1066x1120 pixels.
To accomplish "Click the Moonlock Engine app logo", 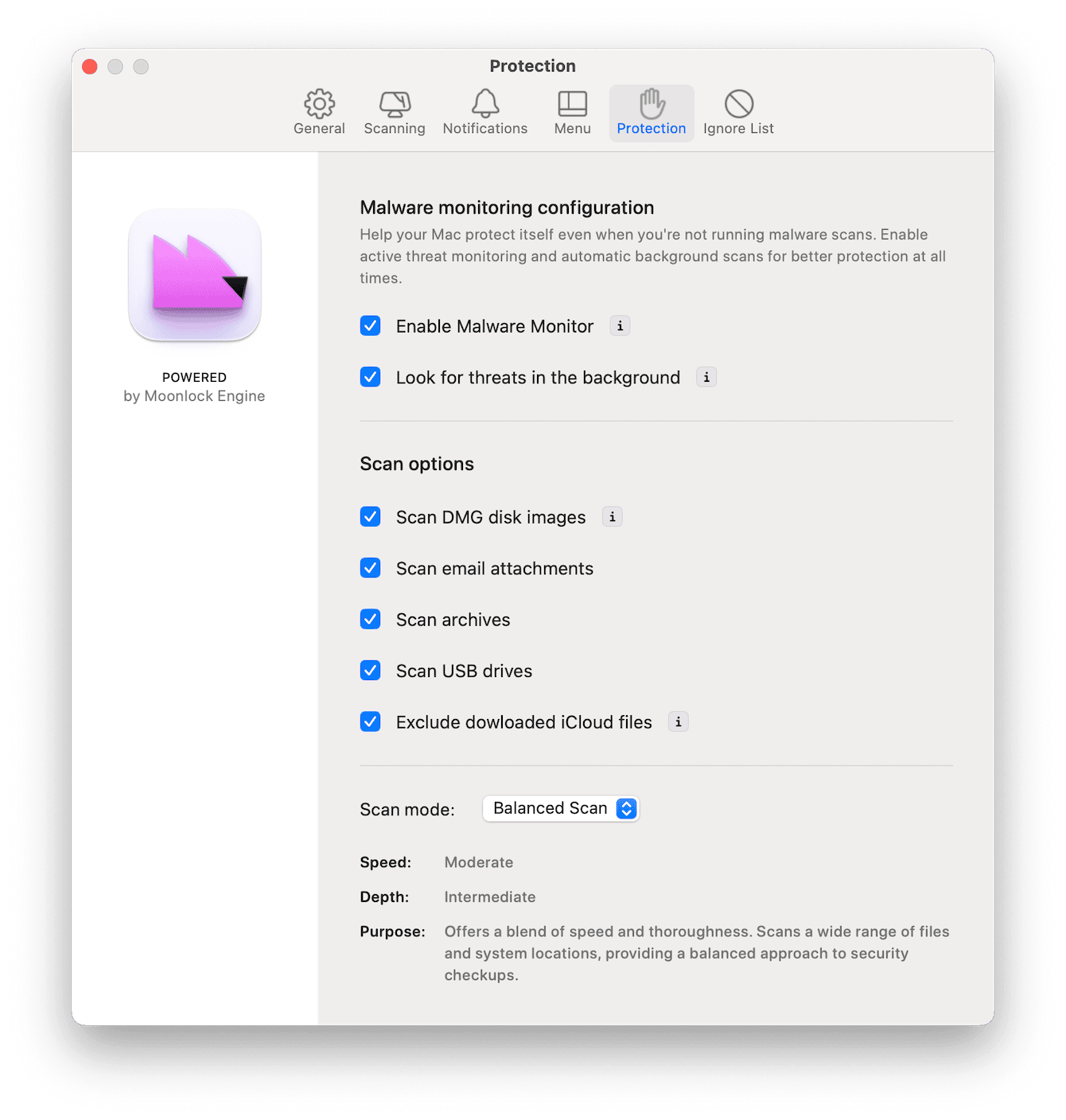I will tap(194, 275).
